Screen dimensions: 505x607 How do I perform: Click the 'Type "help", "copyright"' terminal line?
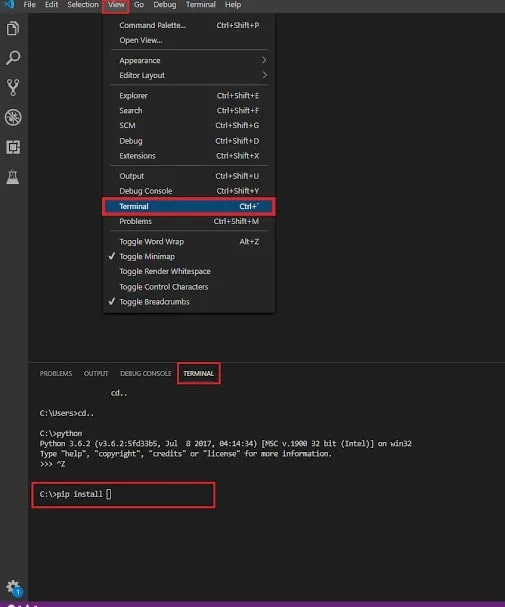(186, 454)
